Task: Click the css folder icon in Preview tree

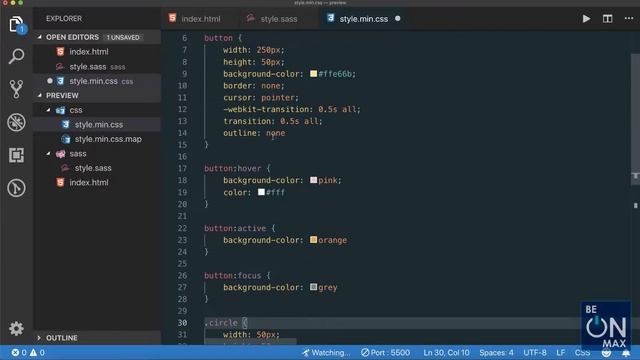Action: pyautogui.click(x=60, y=110)
